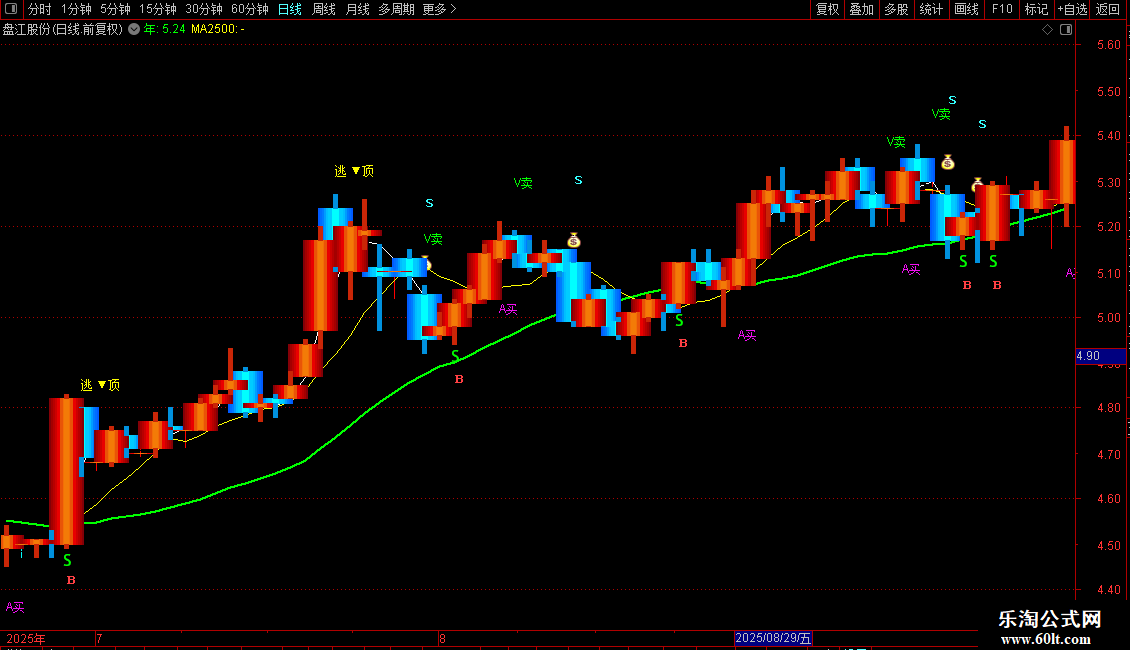Activate the 画线 drawing tools
1130x650 pixels.
[966, 9]
